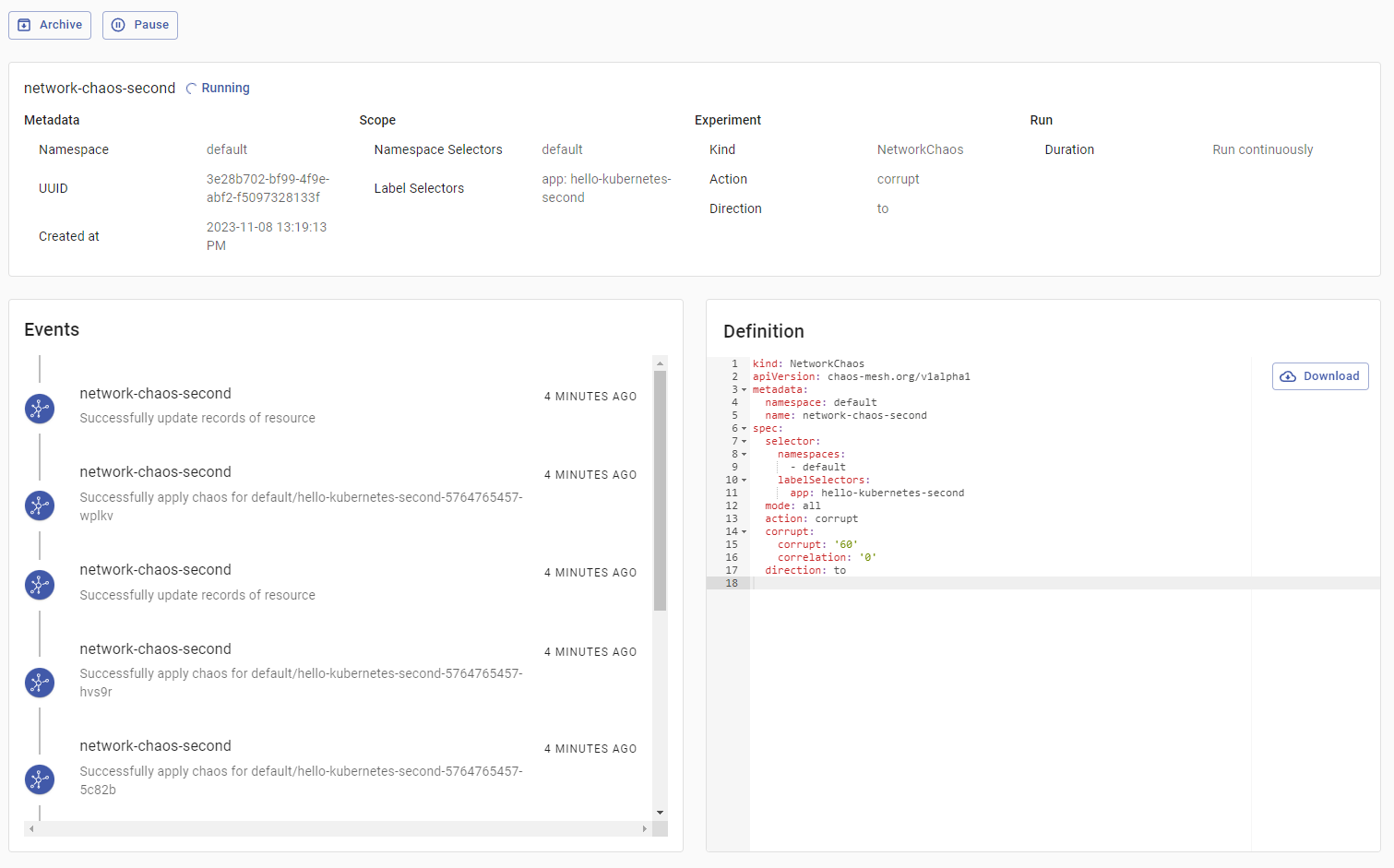This screenshot has height=868, width=1394.
Task: Click the code line 'action: corrupt'
Action: point(812,519)
